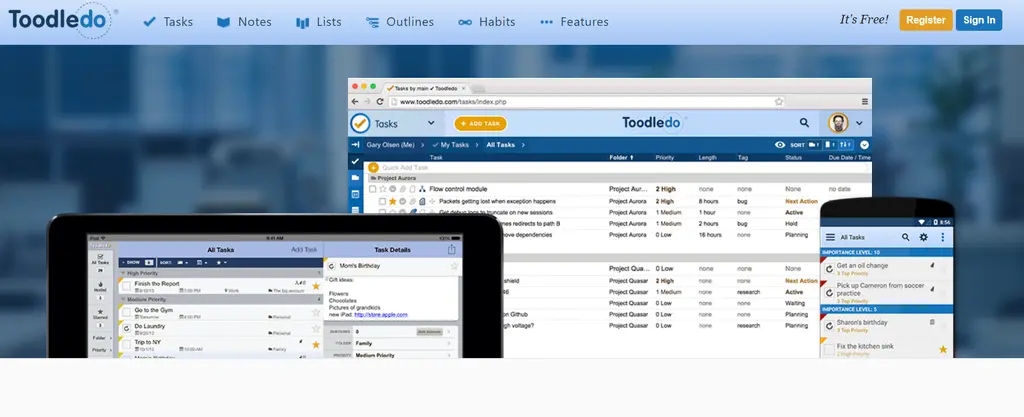Toggle the gold star on 'Packets getting lost' task

point(392,202)
